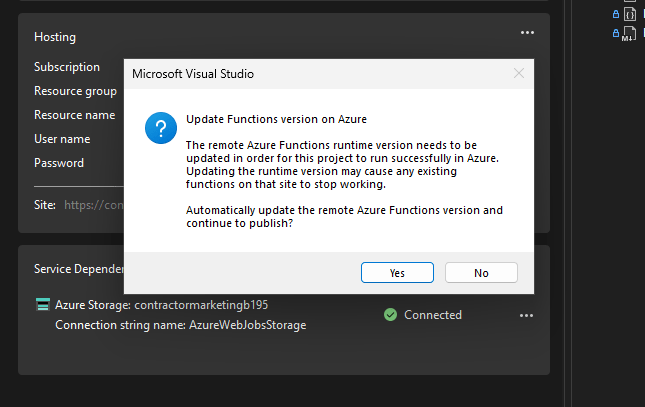Click 'Update Functions version on Azure' heading
This screenshot has height=407, width=645.
click(x=276, y=119)
